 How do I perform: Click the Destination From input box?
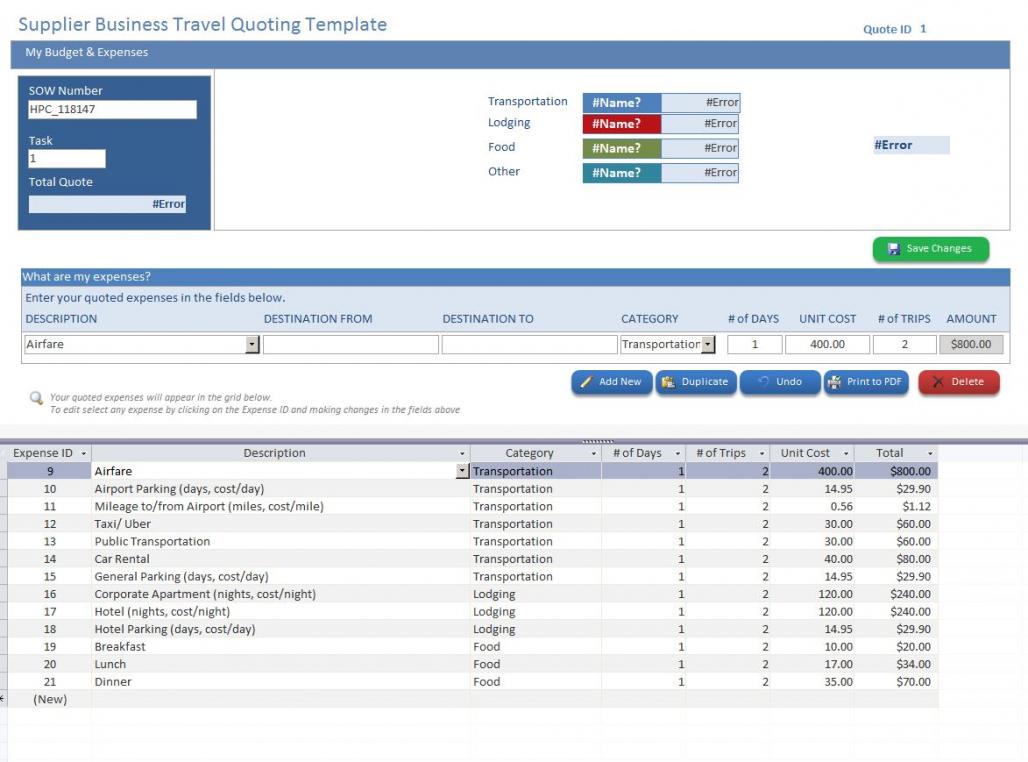coord(351,344)
